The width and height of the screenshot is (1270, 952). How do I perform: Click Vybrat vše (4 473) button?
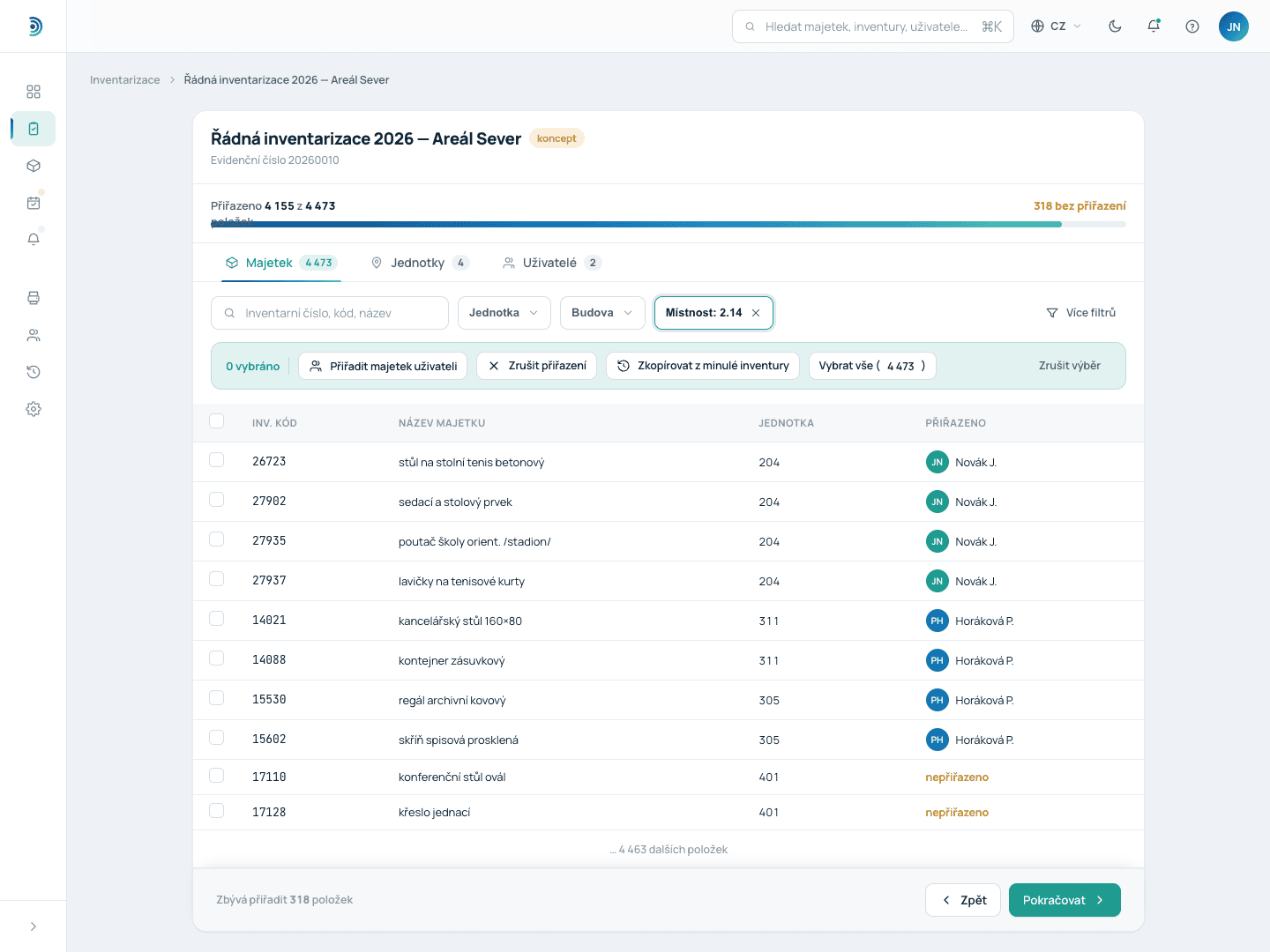tap(872, 366)
